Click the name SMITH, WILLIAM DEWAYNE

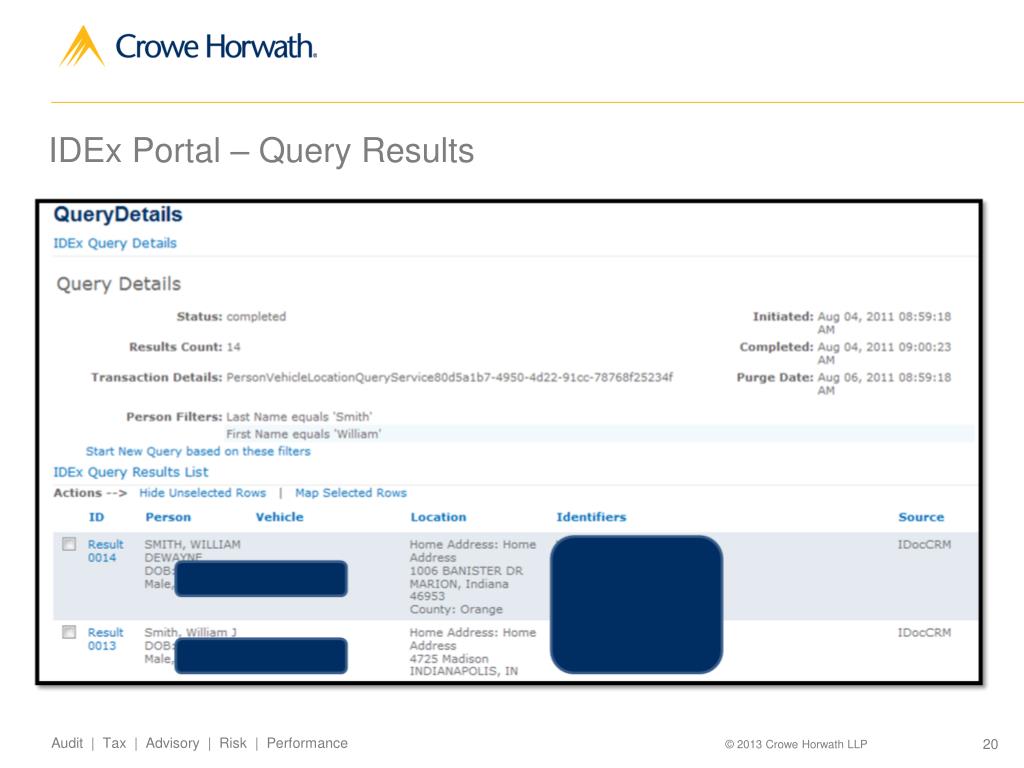(x=193, y=550)
